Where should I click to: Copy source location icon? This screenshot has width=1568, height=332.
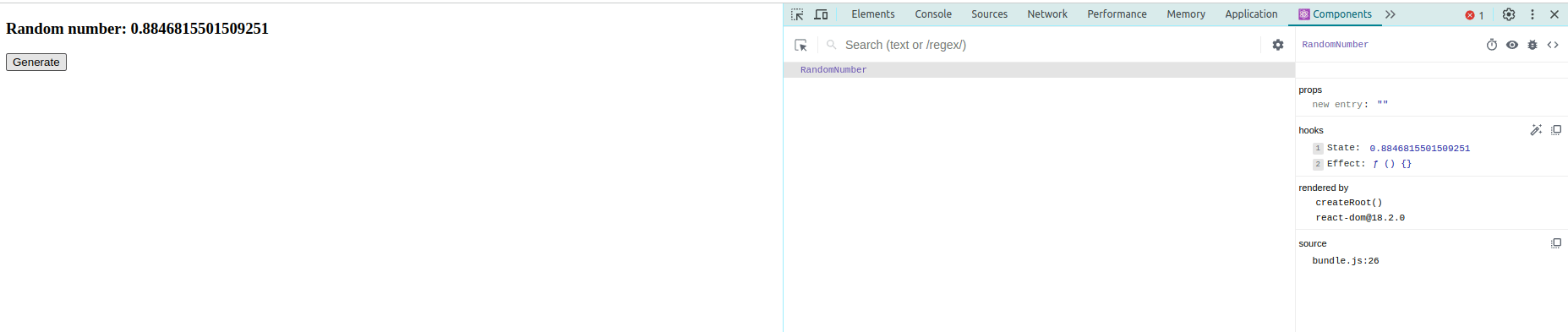1556,243
